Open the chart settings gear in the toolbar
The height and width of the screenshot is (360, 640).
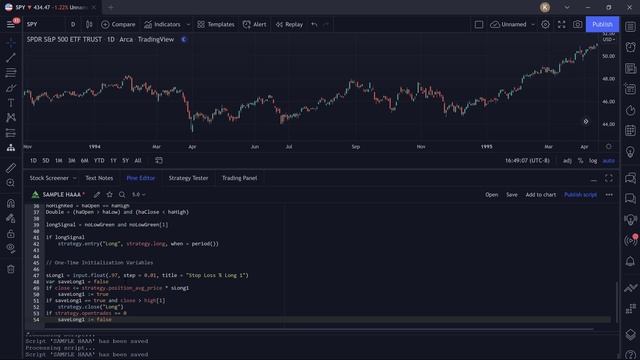[x=545, y=24]
